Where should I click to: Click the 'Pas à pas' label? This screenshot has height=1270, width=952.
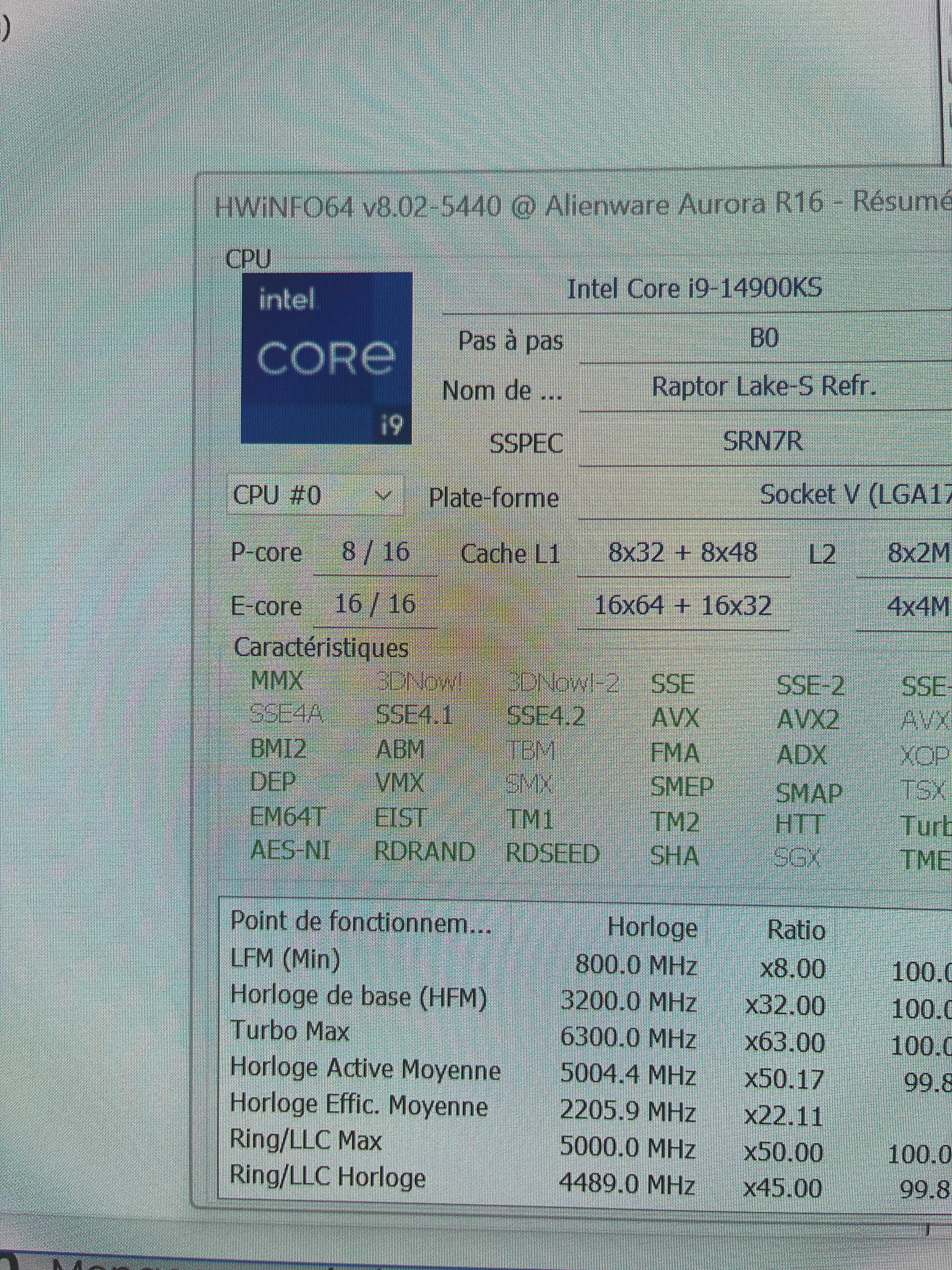[510, 341]
